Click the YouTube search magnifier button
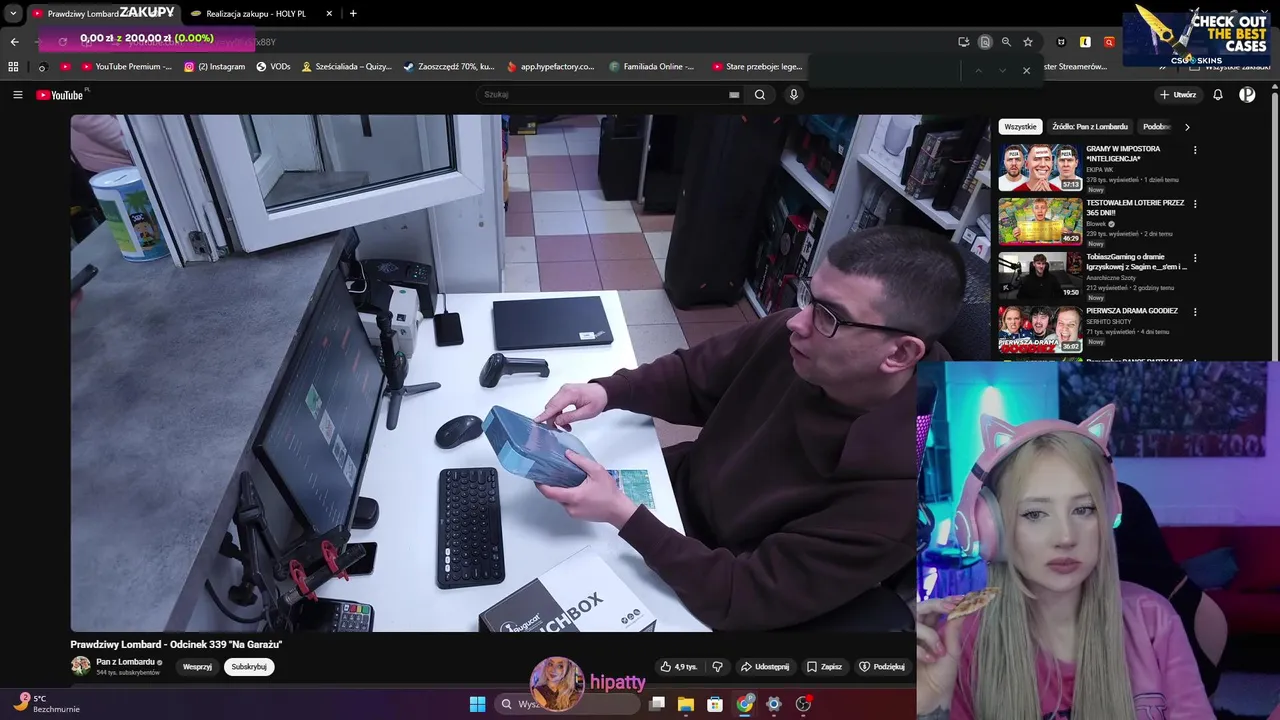The width and height of the screenshot is (1280, 720). click(x=760, y=95)
